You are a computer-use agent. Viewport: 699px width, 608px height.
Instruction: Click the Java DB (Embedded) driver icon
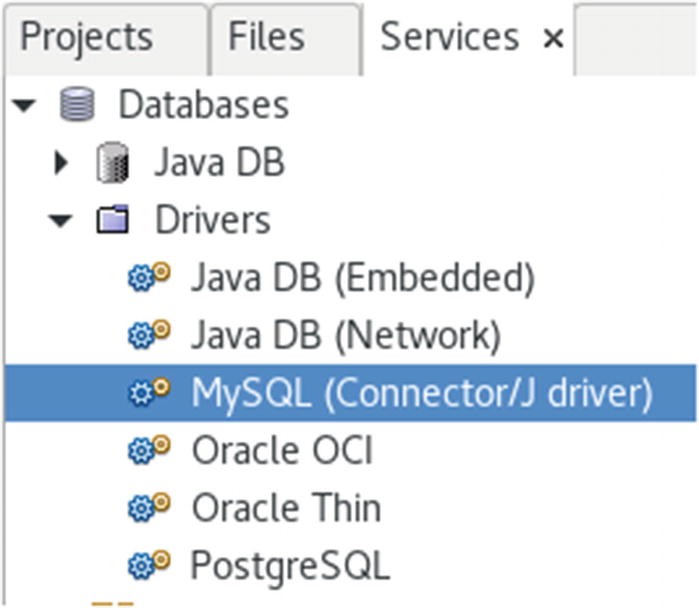149,276
